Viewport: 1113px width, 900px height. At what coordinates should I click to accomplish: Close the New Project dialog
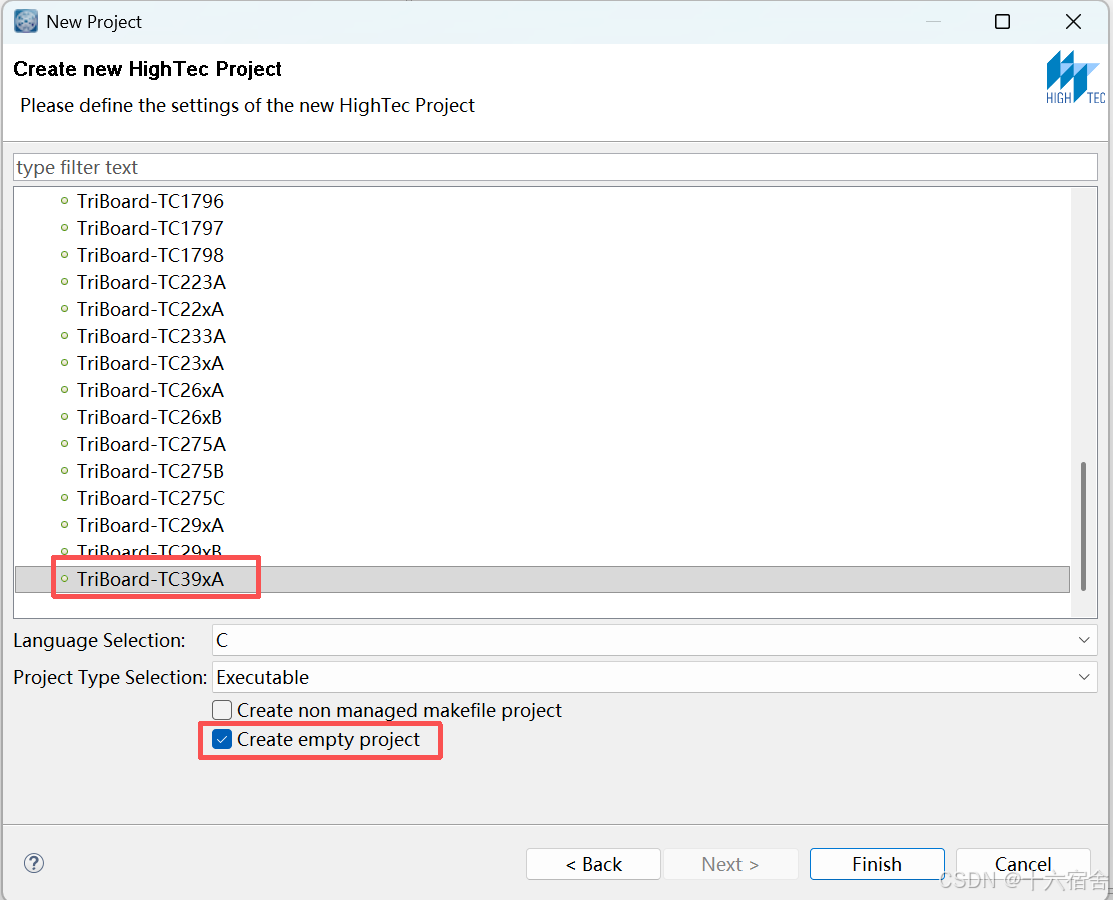tap(1073, 22)
